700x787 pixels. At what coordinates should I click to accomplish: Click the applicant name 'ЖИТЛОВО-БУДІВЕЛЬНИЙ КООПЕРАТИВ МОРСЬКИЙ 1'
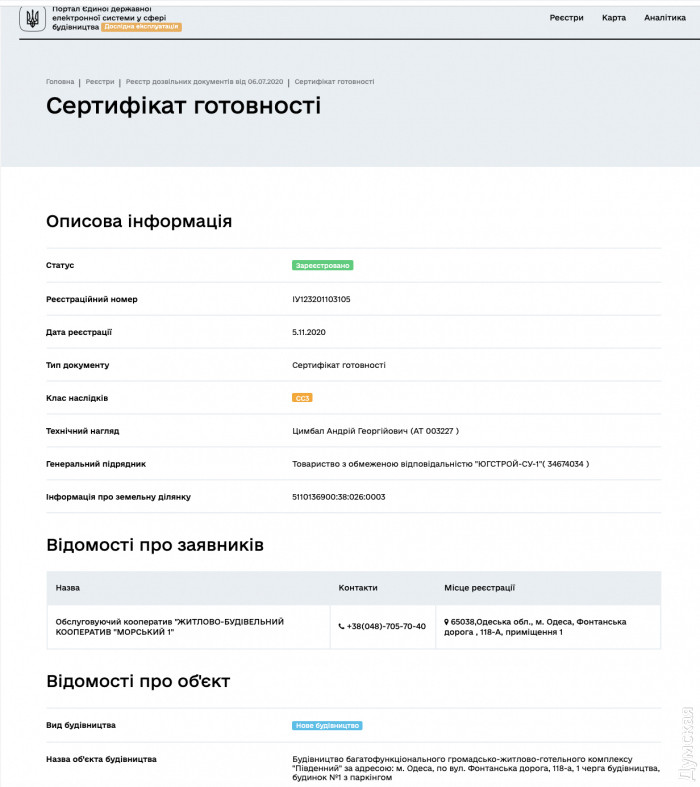click(x=170, y=627)
